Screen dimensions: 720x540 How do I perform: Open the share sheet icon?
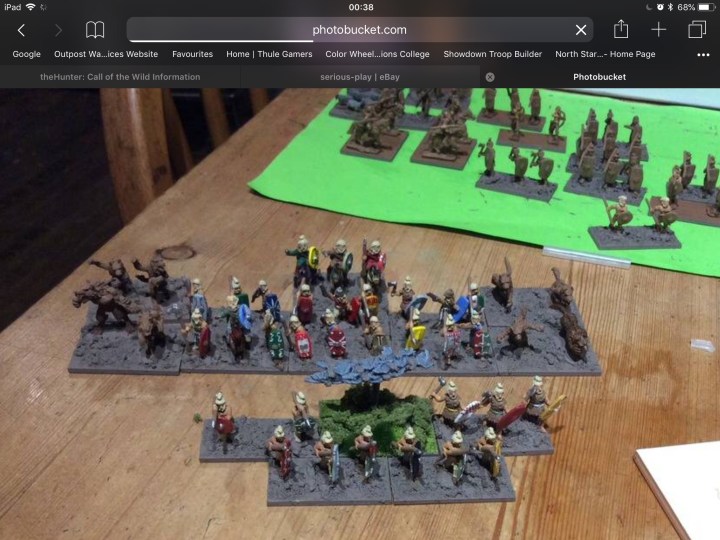pos(621,30)
